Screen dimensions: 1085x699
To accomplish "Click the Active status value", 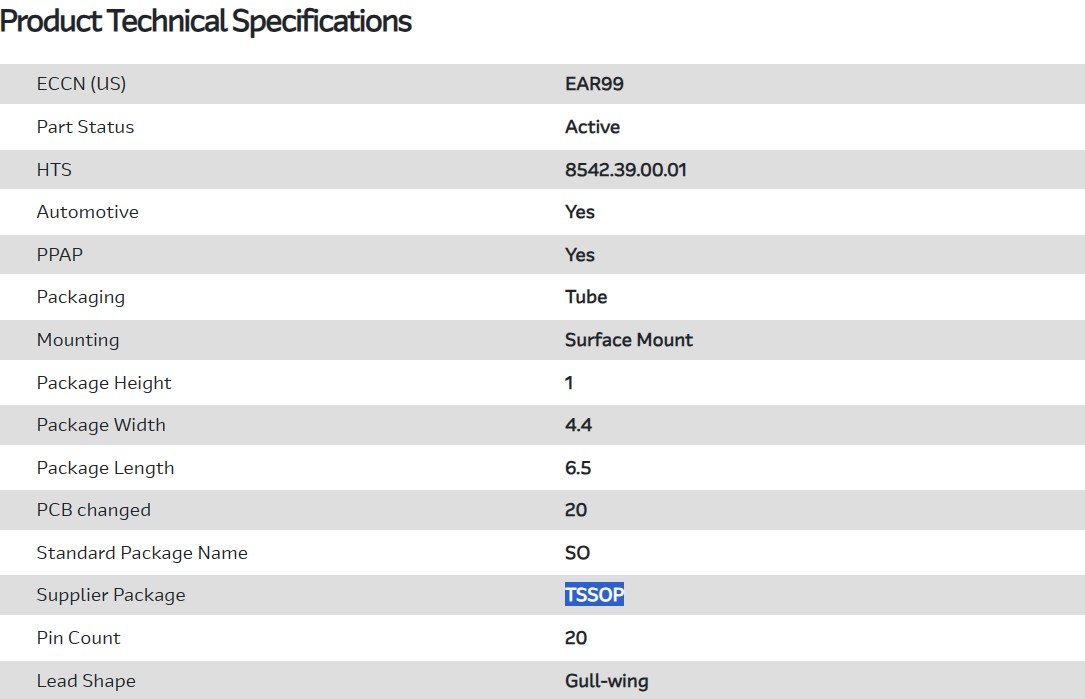I will click(592, 127).
